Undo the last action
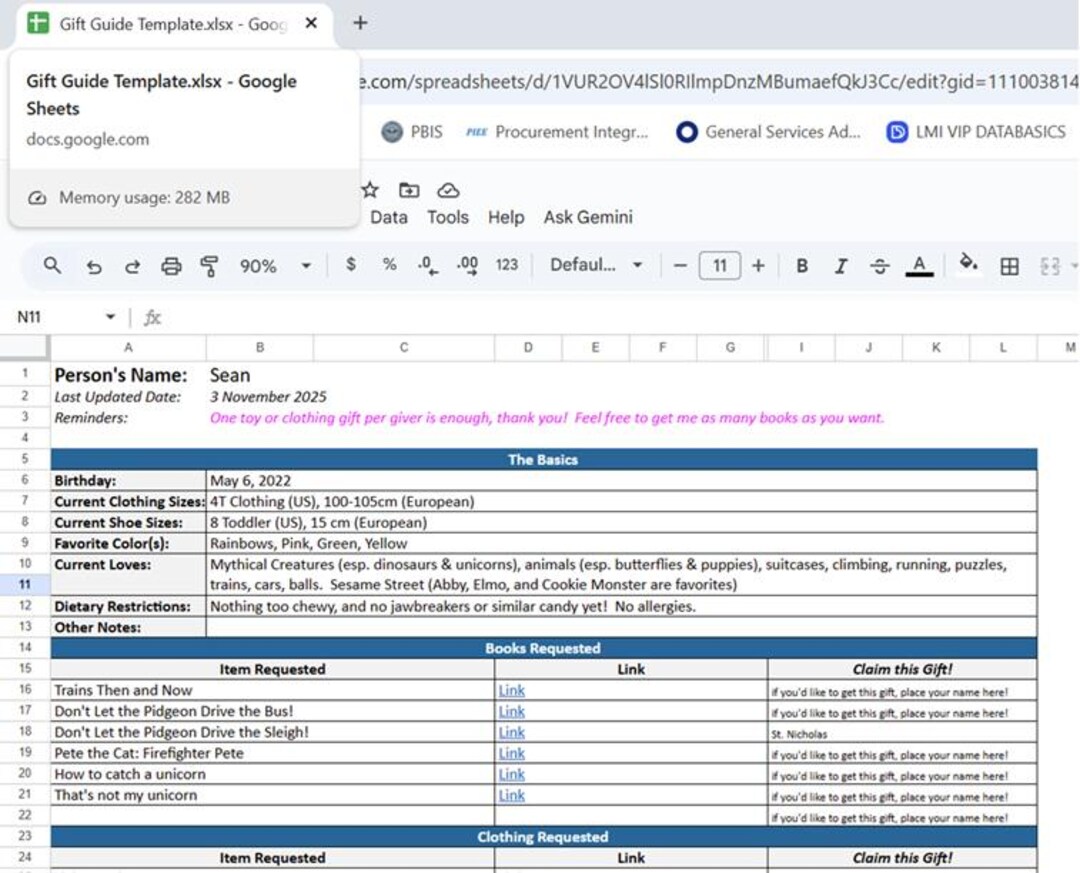 coord(94,266)
